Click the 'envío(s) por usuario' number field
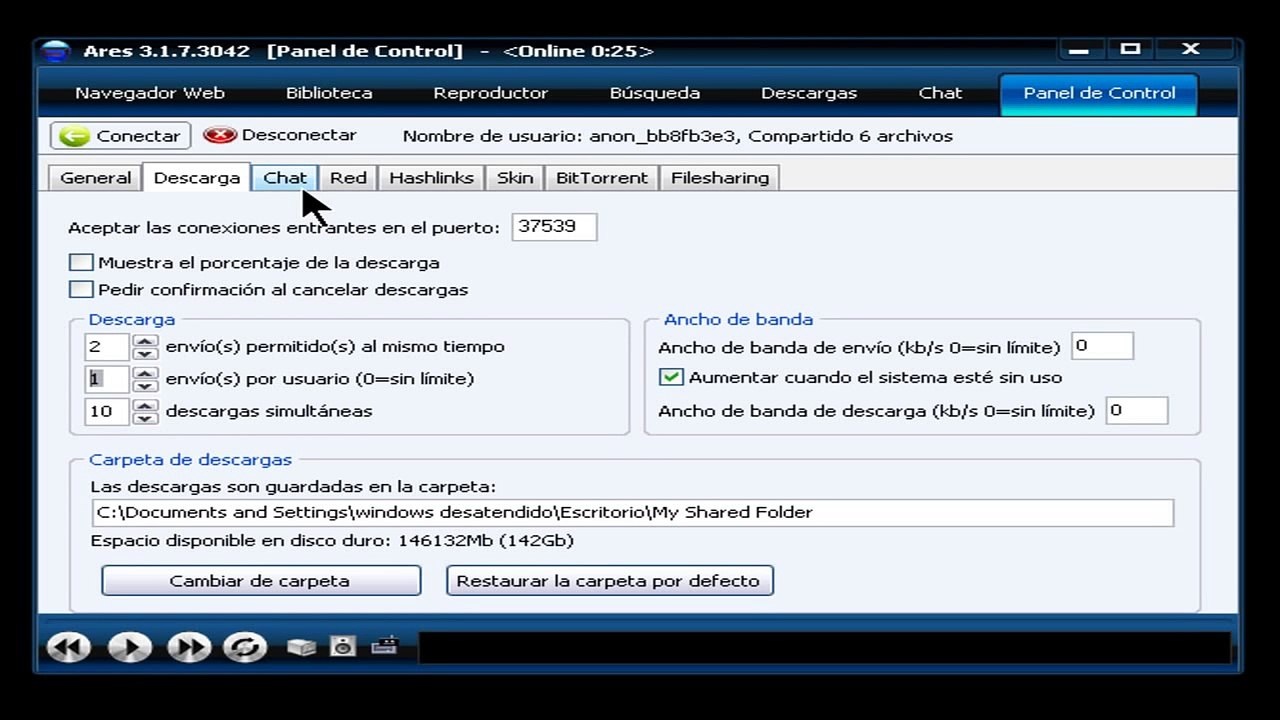The height and width of the screenshot is (720, 1280). 107,379
